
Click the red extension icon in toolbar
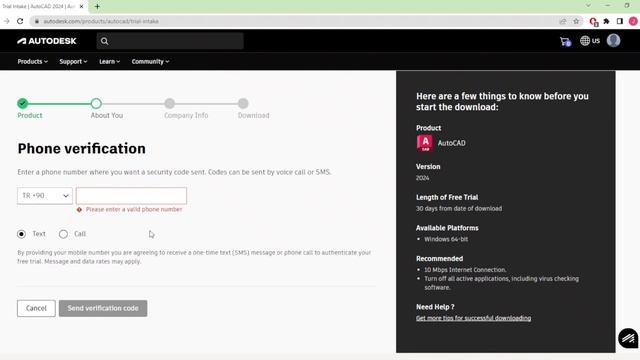pos(593,22)
